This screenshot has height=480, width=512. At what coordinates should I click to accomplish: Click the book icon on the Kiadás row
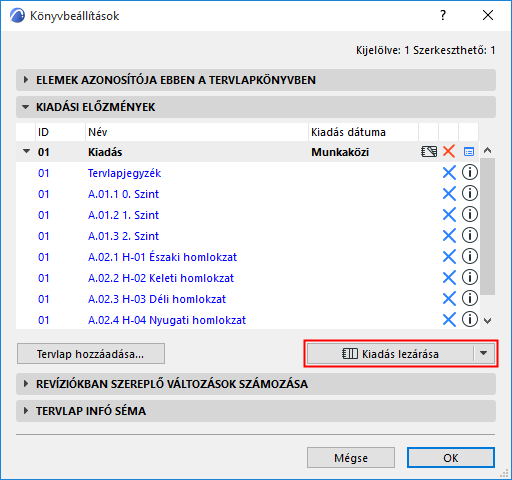[429, 152]
